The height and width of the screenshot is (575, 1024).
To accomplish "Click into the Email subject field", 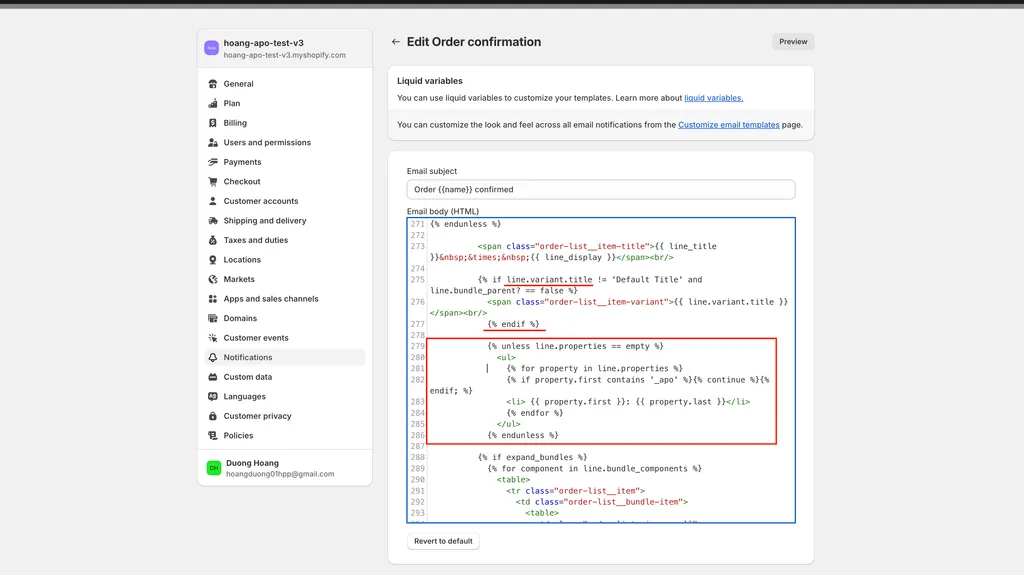I will 600,189.
